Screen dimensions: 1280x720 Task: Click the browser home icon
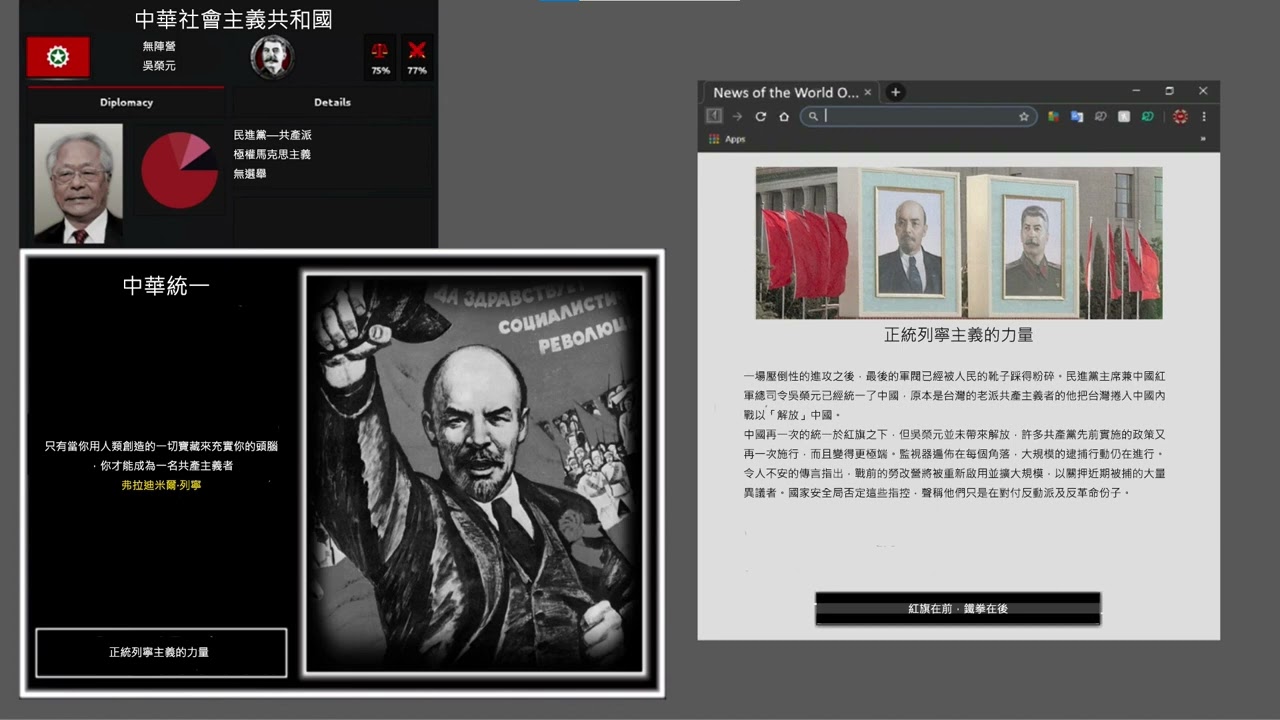pos(784,116)
